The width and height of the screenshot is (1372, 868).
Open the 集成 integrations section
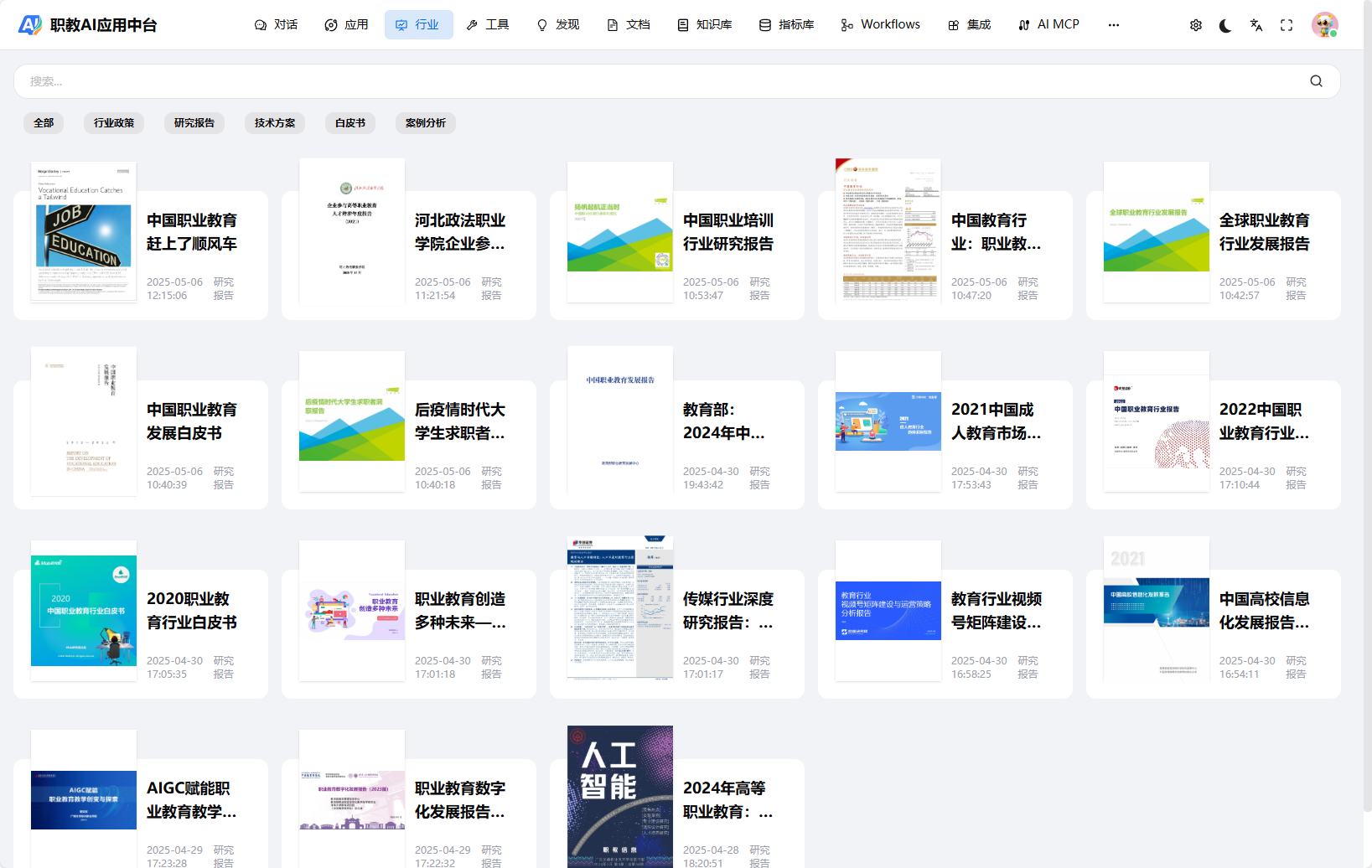[969, 24]
